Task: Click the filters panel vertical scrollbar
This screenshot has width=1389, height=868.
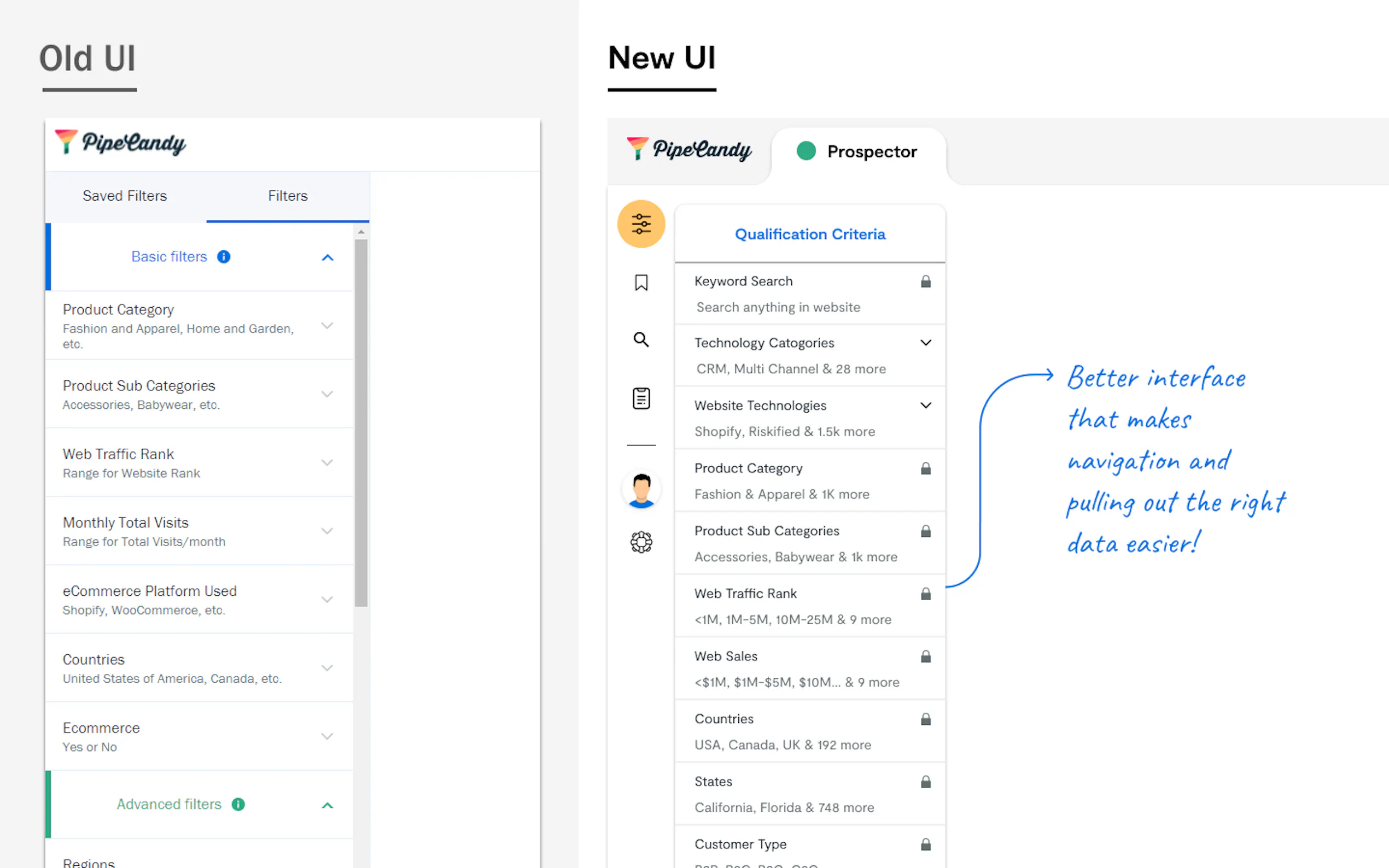Action: tap(360, 422)
